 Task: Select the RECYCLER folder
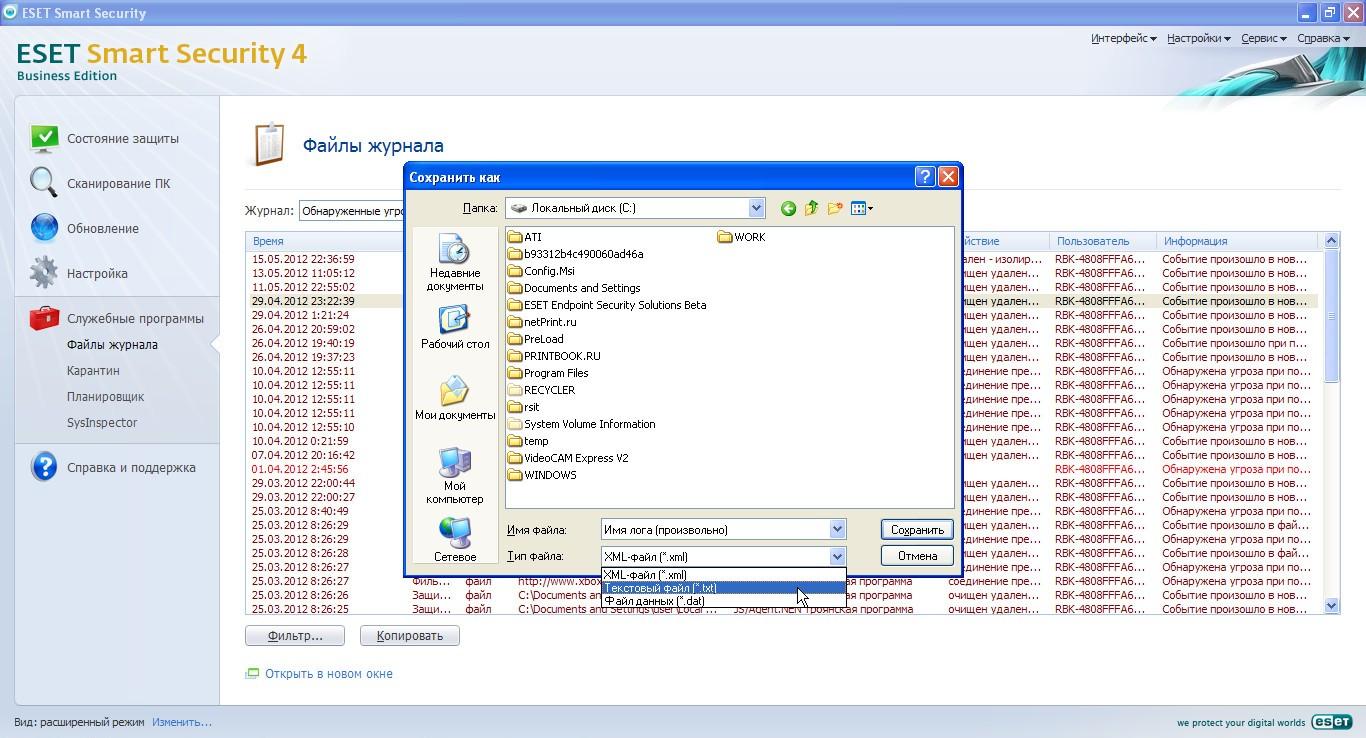click(x=541, y=390)
